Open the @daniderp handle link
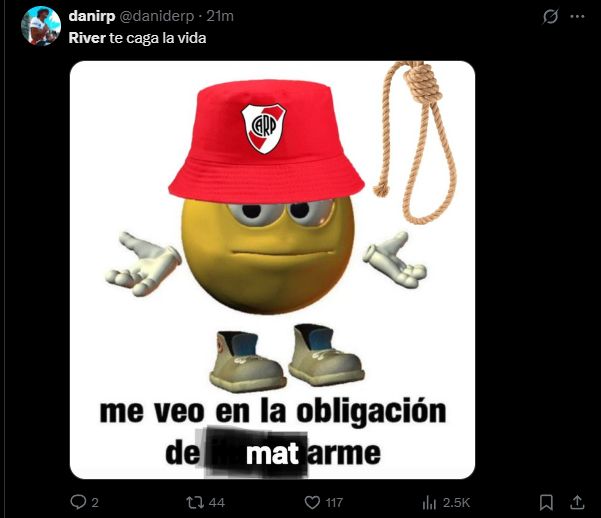This screenshot has width=601, height=518. pos(157,16)
